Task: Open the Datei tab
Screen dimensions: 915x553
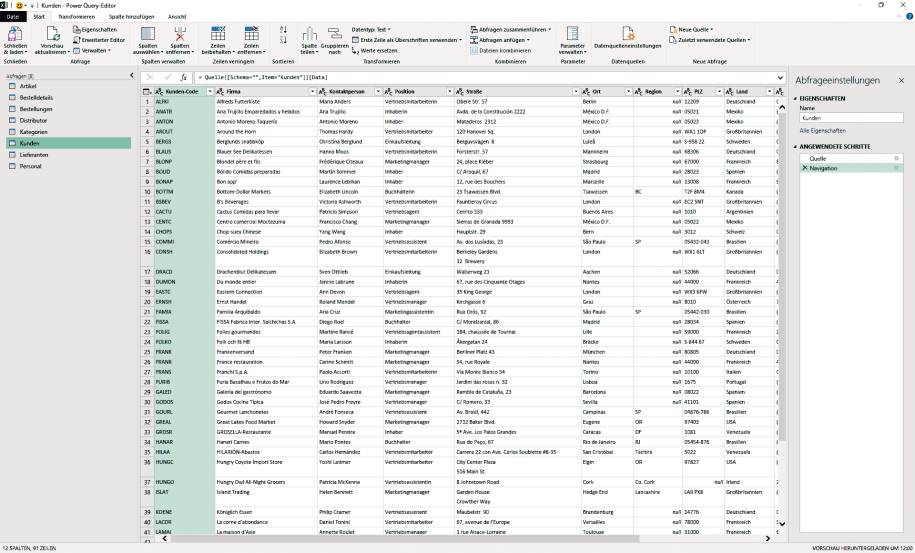Action: [x=13, y=16]
